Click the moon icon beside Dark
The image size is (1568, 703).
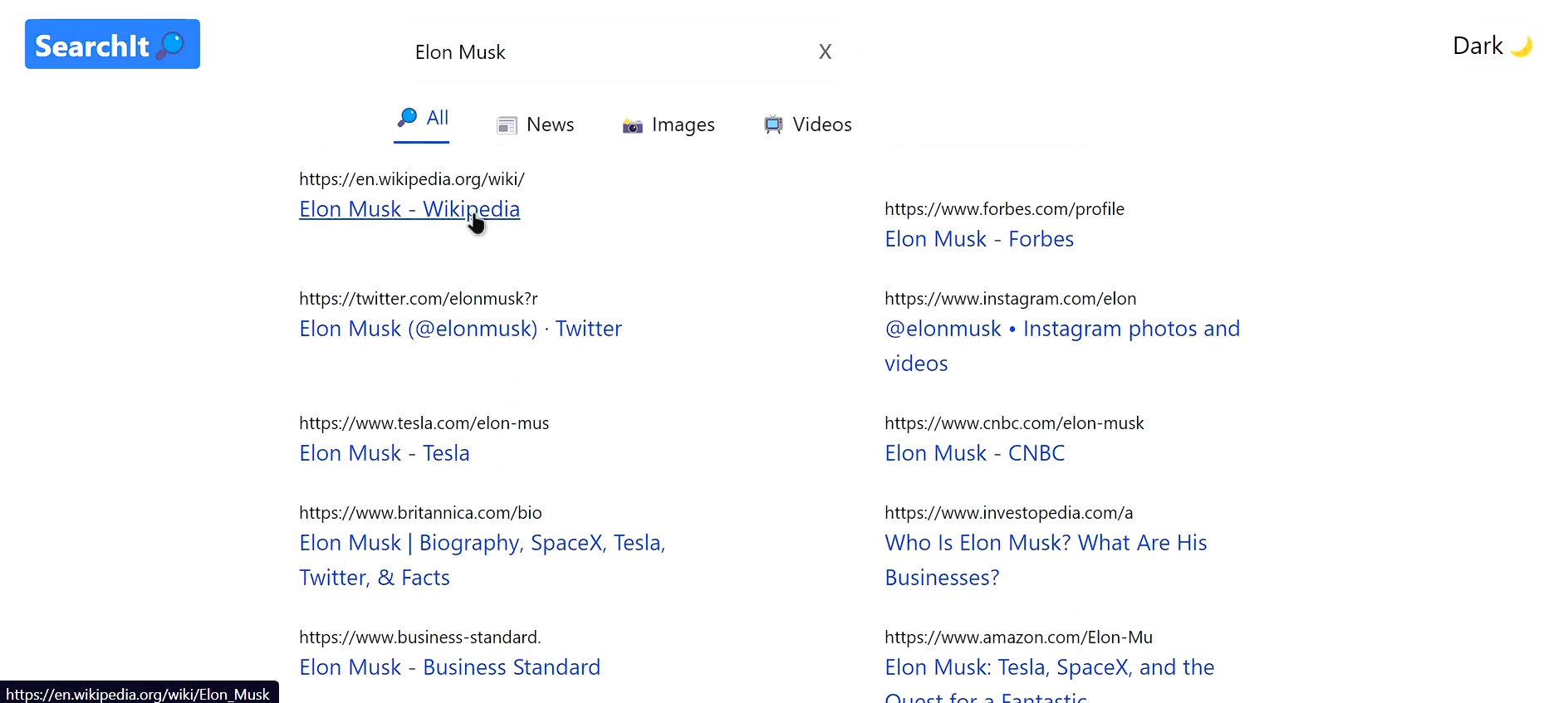pos(1521,46)
